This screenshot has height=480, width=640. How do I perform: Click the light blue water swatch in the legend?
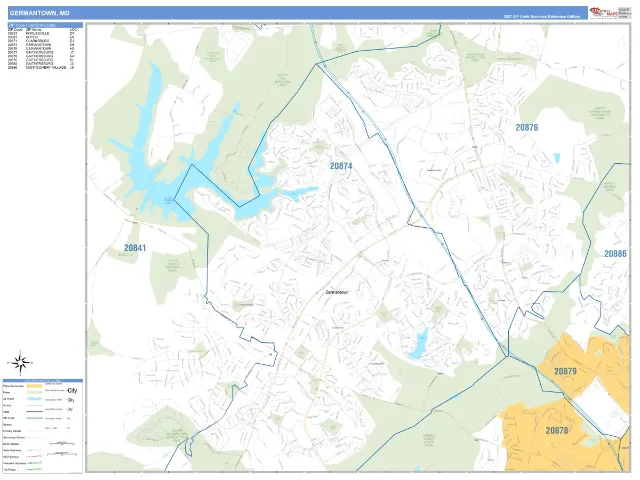click(34, 399)
